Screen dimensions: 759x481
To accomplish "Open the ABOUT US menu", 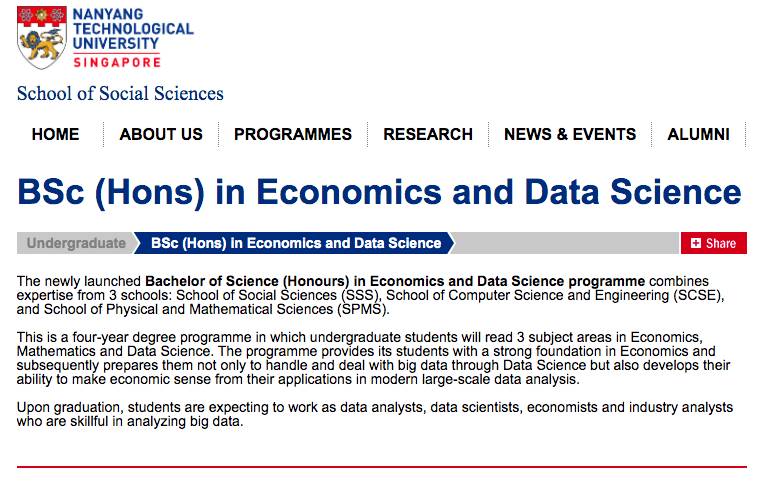I will tap(161, 134).
